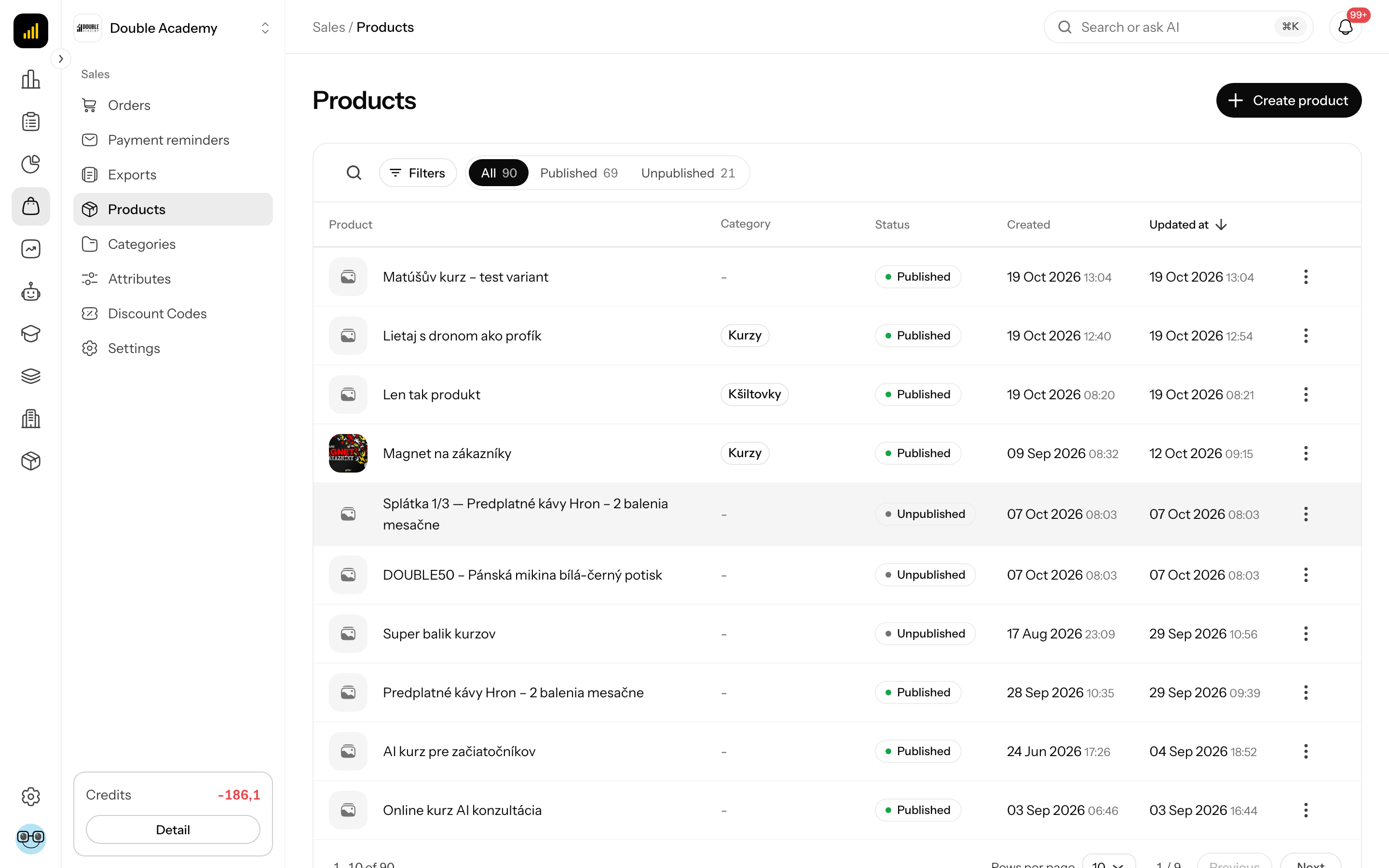1389x868 pixels.
Task: Open the analytics bar chart sidebar icon
Action: [x=30, y=79]
